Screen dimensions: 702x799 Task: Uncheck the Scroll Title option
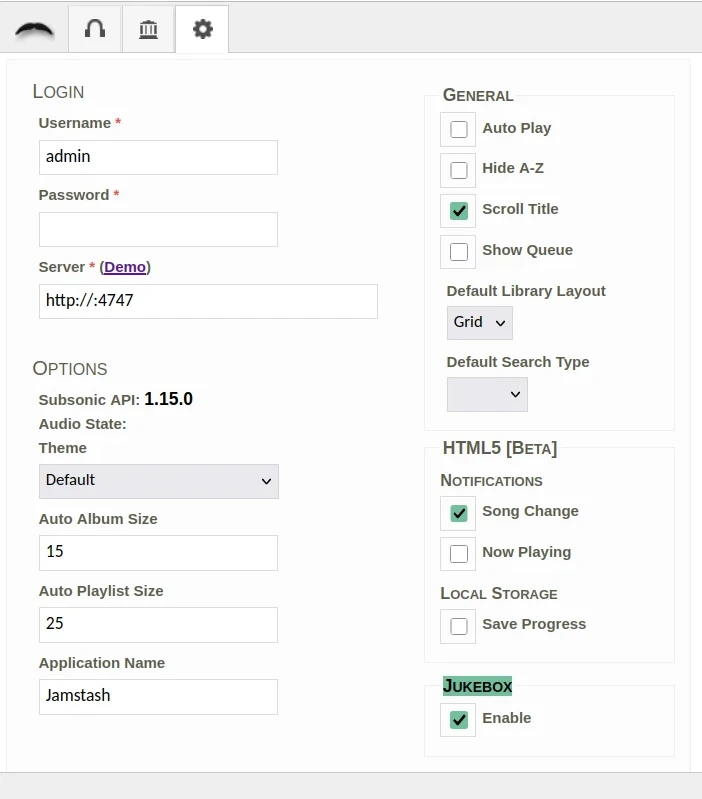tap(459, 211)
